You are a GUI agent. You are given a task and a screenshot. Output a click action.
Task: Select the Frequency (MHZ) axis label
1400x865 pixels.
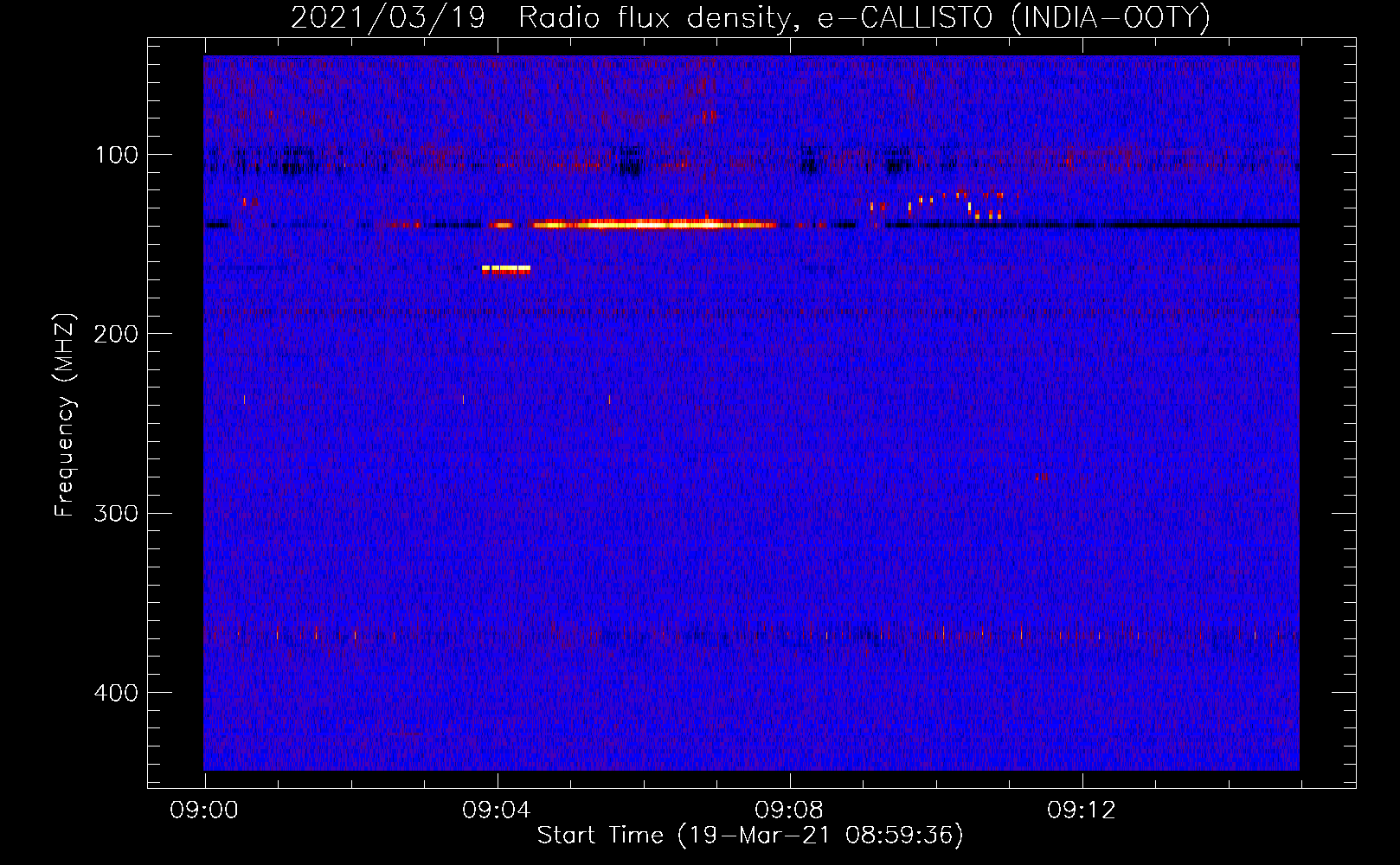pos(65,414)
